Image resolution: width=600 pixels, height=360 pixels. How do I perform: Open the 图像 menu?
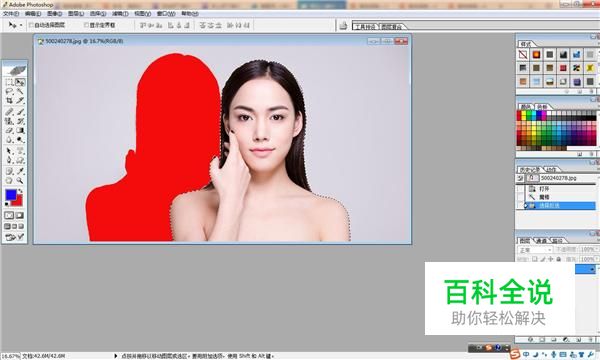click(54, 14)
